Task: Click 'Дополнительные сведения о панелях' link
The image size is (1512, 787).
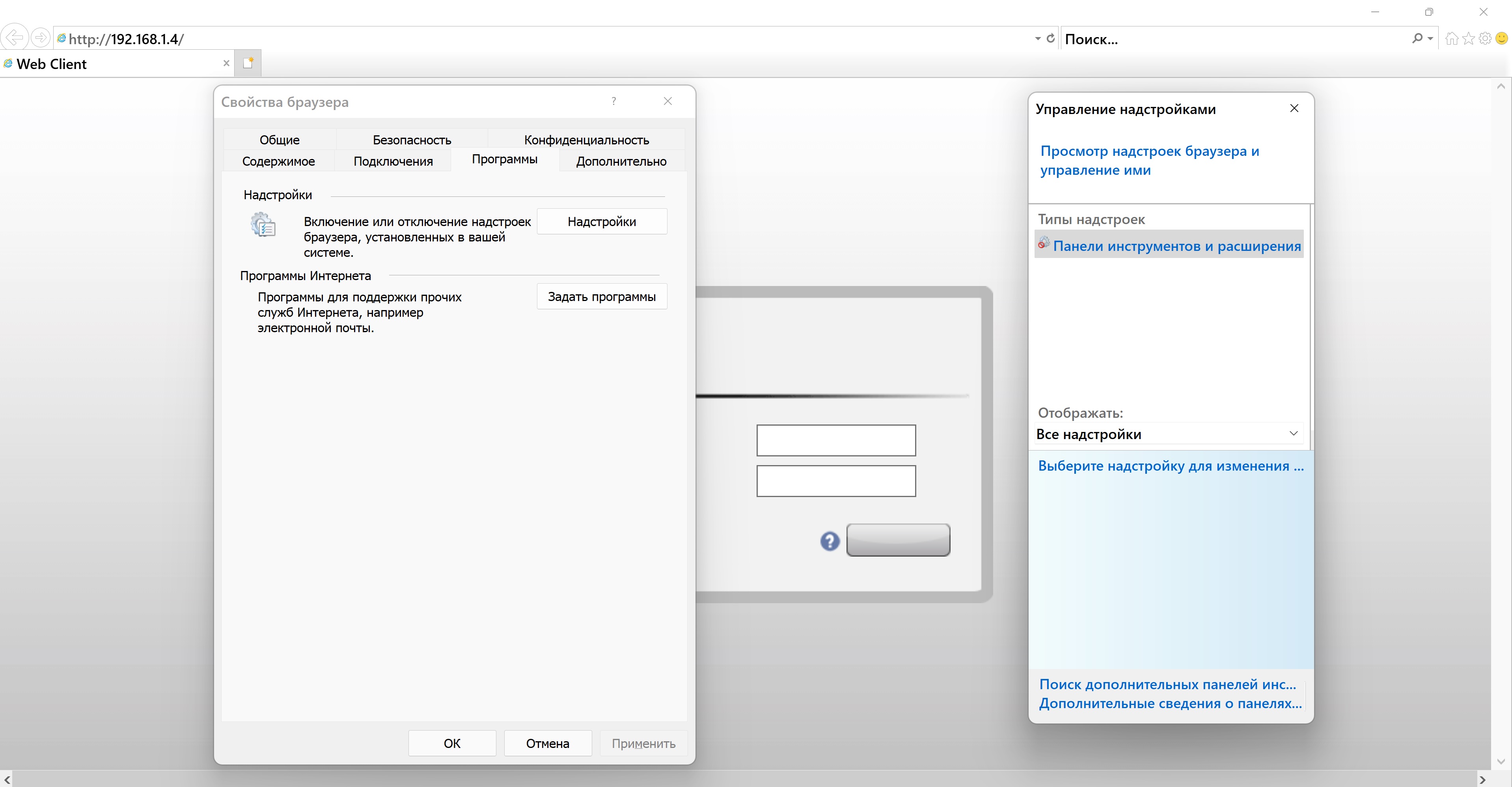Action: click(x=1170, y=704)
